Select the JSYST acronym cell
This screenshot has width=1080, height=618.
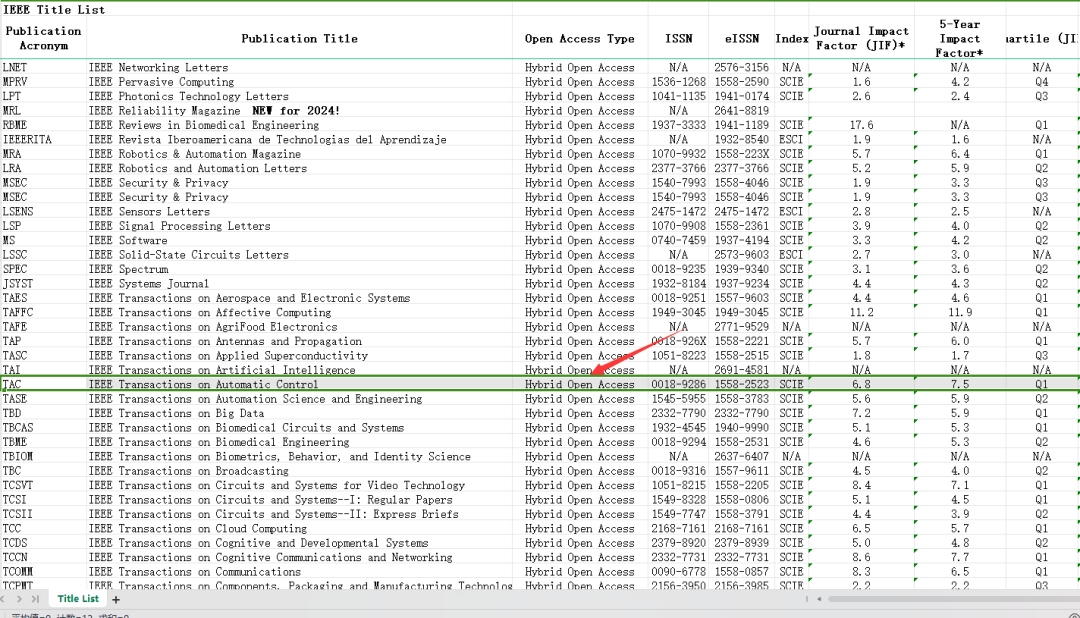(x=43, y=284)
